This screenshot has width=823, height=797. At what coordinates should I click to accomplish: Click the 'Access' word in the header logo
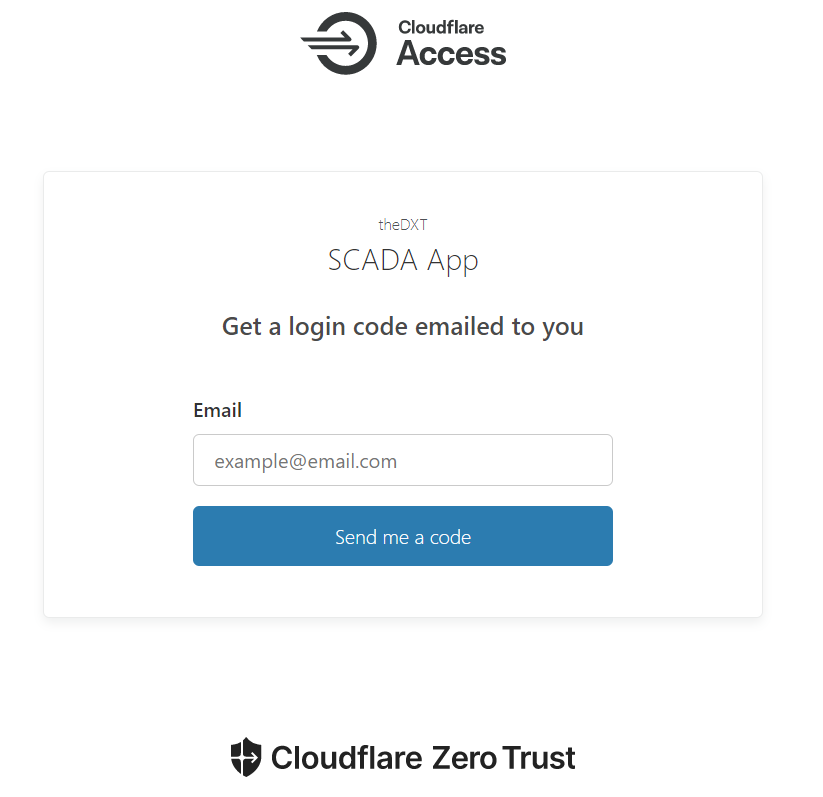(451, 54)
